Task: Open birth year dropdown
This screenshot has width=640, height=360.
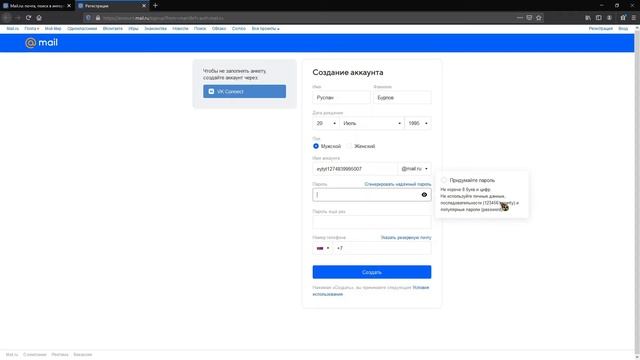Action: click(418, 123)
